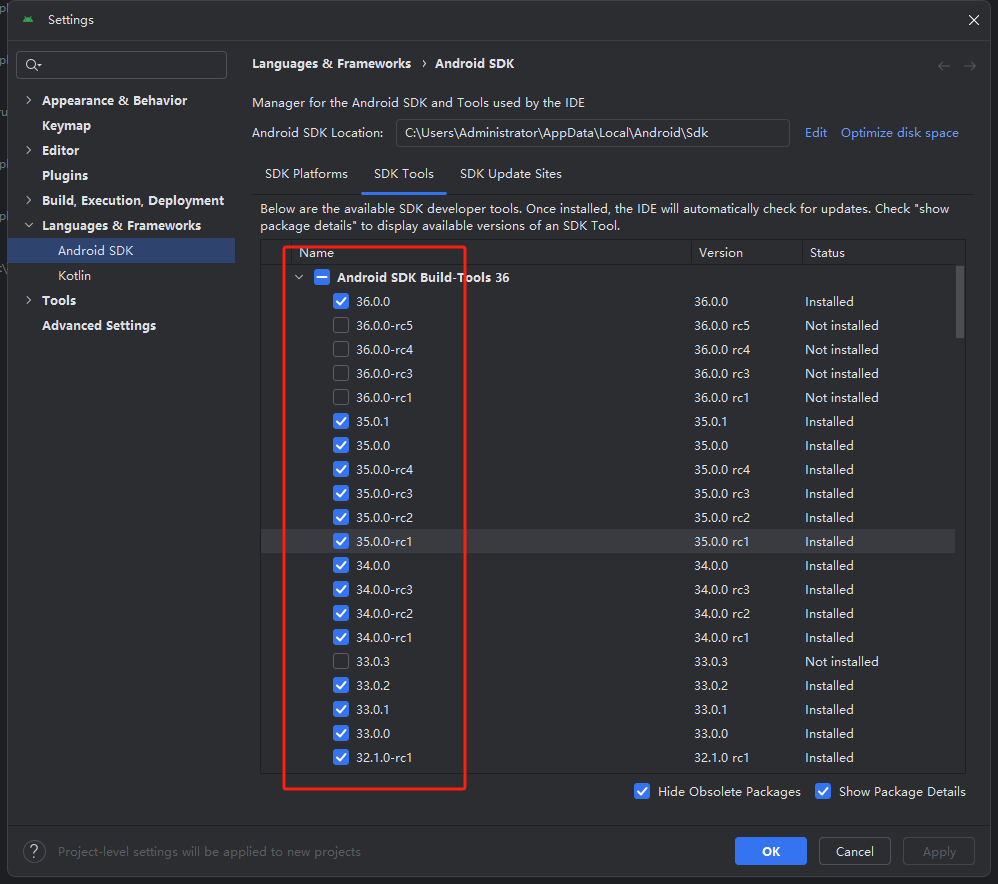Screen dimensions: 998x884
Task: Focus the settings search field
Action: pyautogui.click(x=122, y=65)
